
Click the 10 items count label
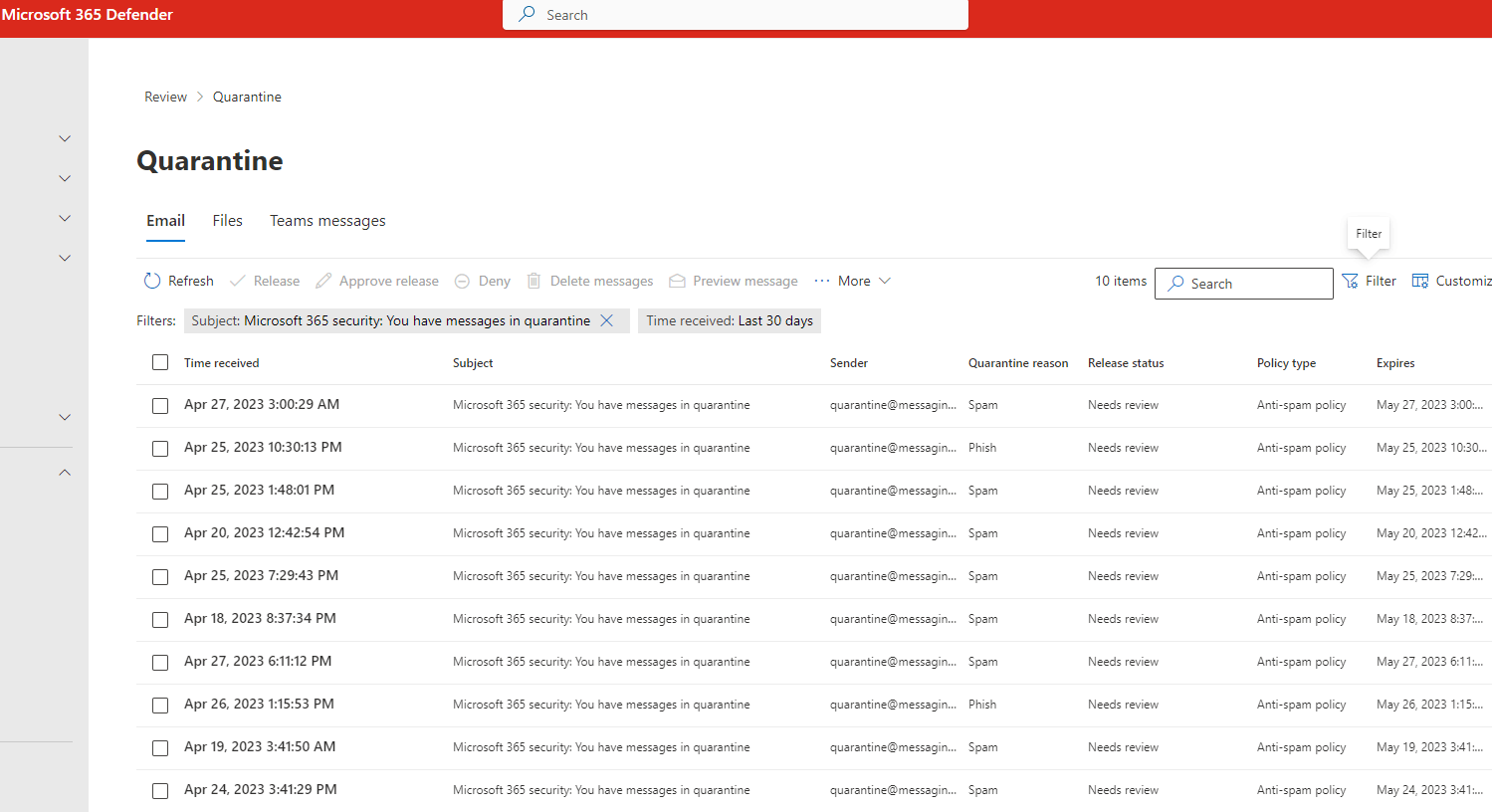click(1121, 281)
